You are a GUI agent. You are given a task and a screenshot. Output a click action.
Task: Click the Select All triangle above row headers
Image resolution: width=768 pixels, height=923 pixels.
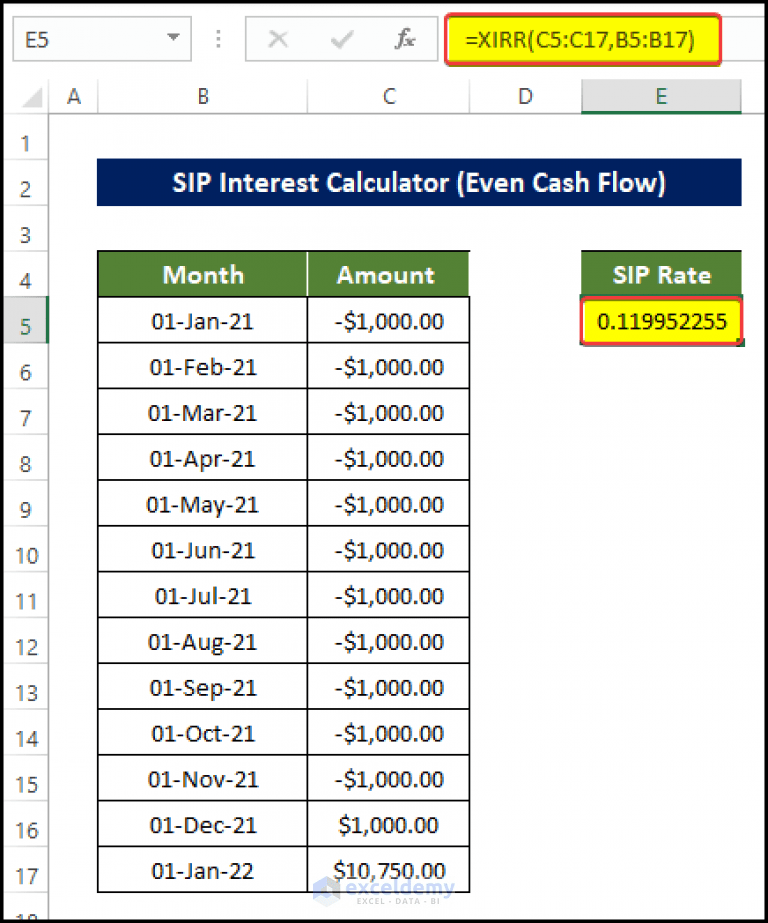pos(28,97)
